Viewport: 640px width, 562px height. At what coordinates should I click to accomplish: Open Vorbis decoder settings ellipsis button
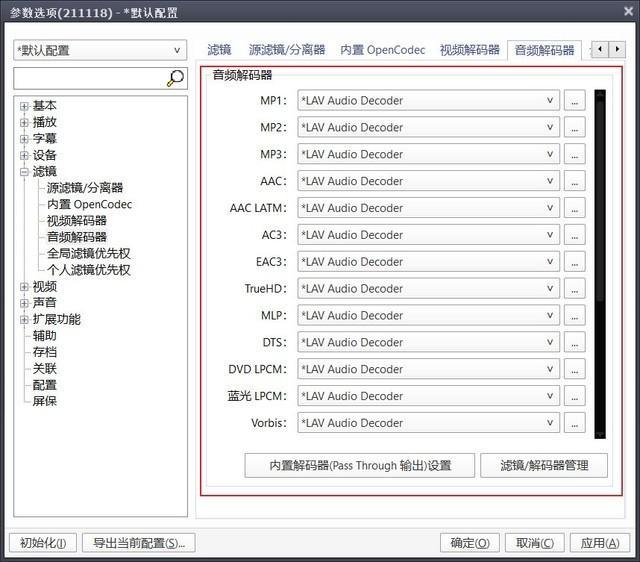pos(574,423)
